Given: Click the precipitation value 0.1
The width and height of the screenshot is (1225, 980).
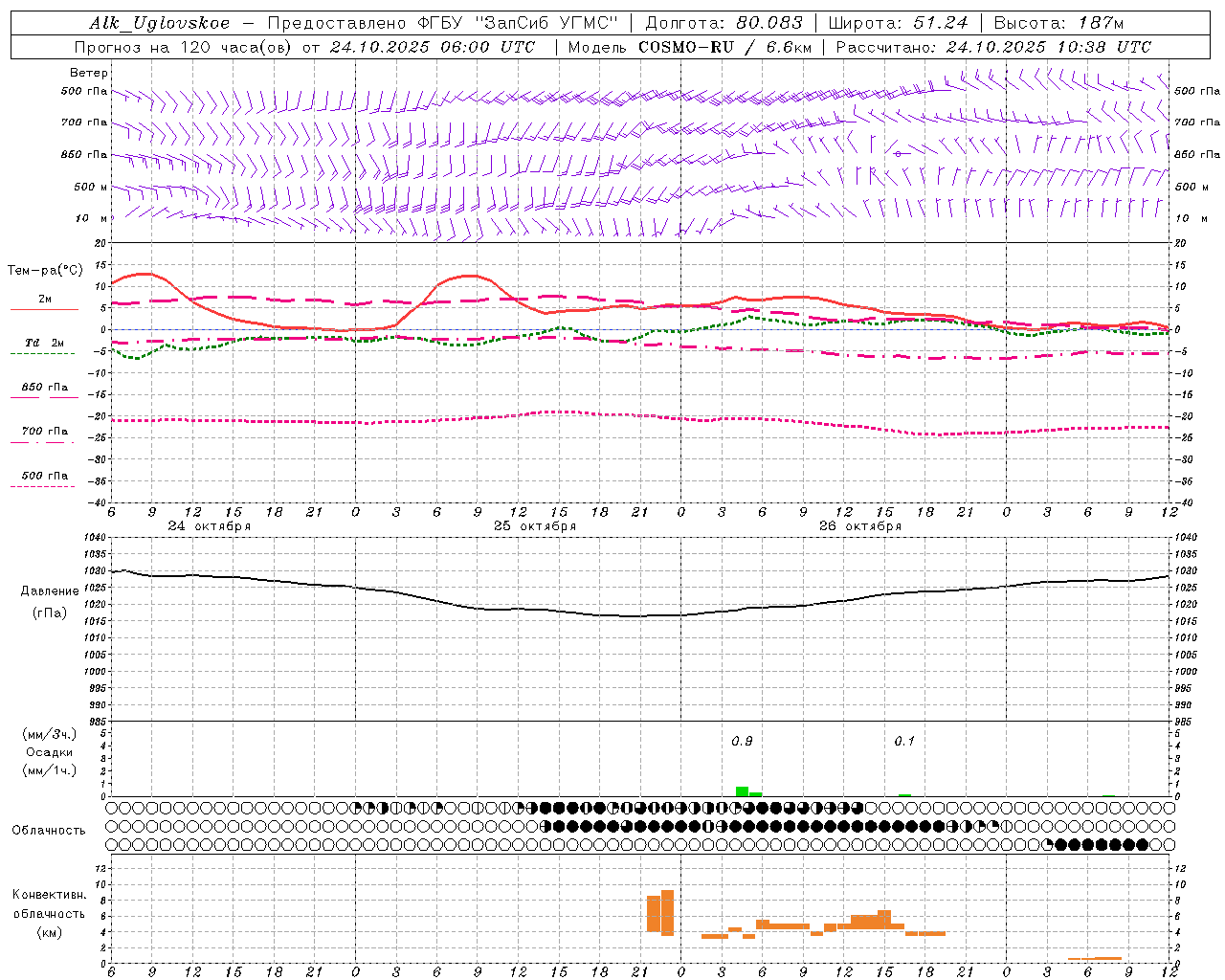Looking at the screenshot, I should 904,742.
